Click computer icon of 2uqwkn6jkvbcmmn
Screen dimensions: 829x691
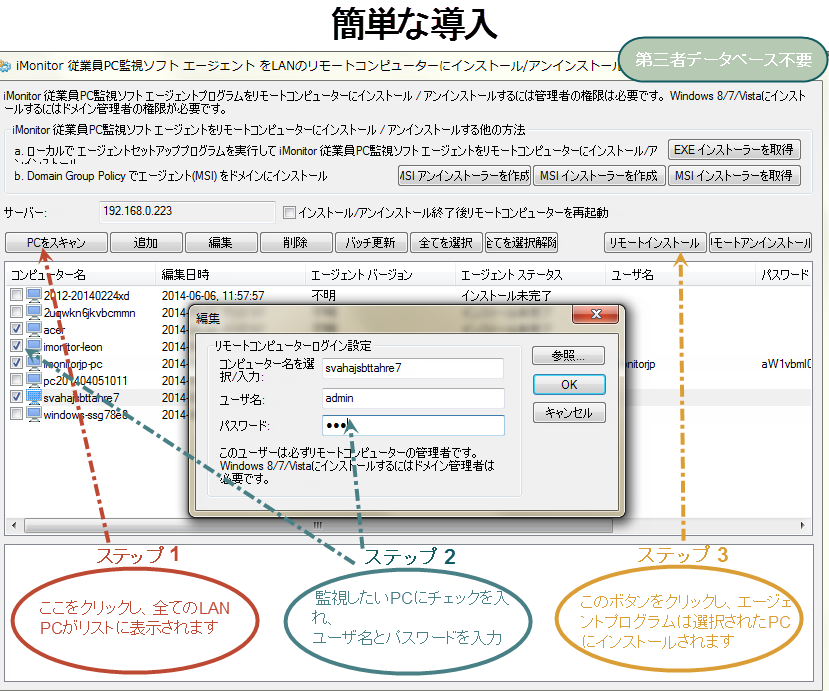point(34,312)
